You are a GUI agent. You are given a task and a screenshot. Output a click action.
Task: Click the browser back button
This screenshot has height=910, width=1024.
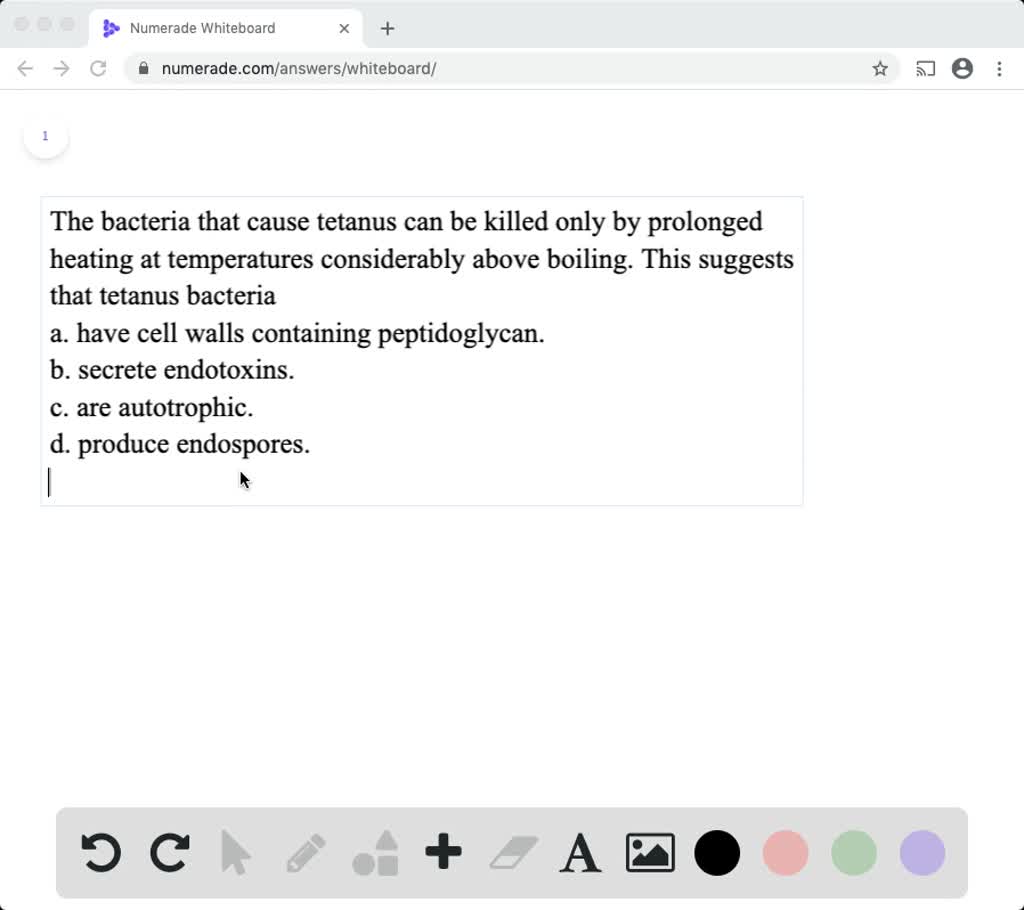[25, 68]
